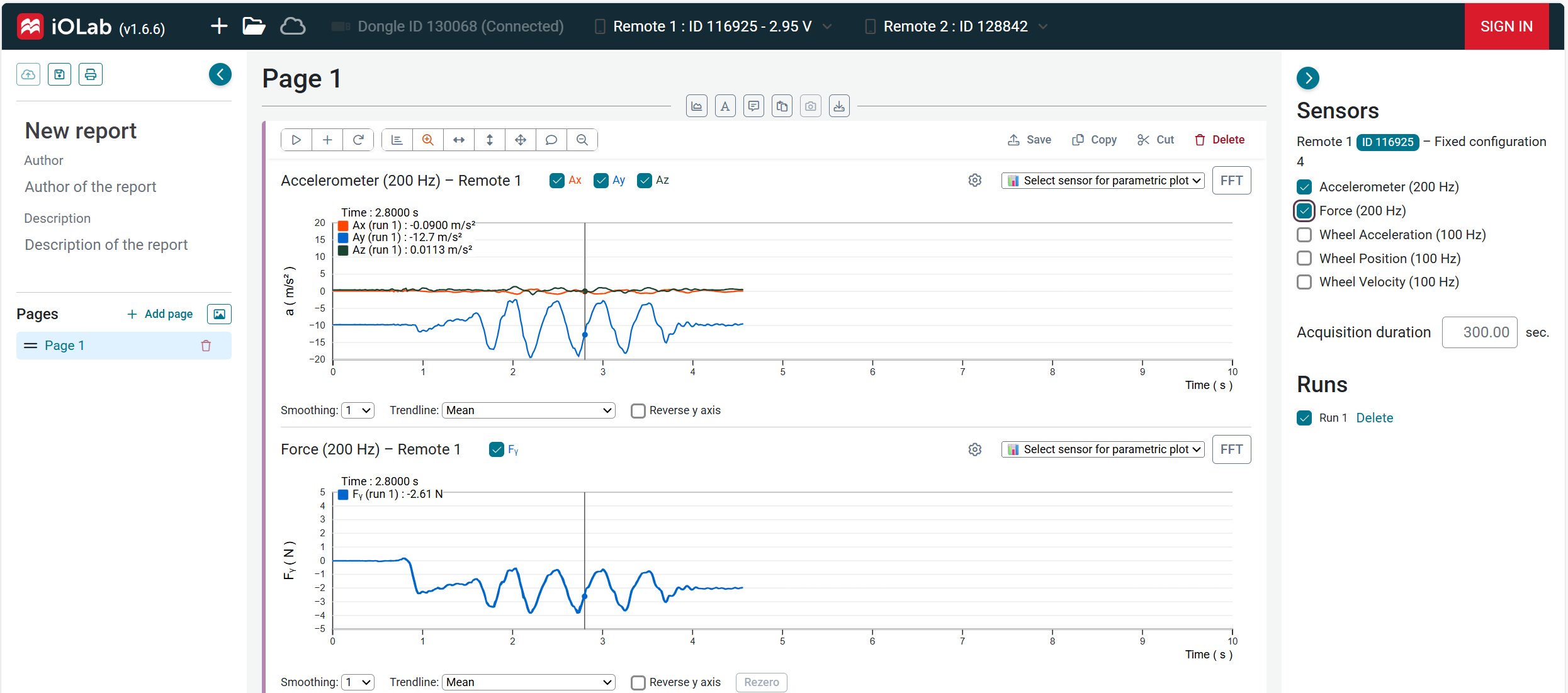Click the play record button in the chart toolbar
Viewport: 1568px width, 693px height.
[x=296, y=140]
